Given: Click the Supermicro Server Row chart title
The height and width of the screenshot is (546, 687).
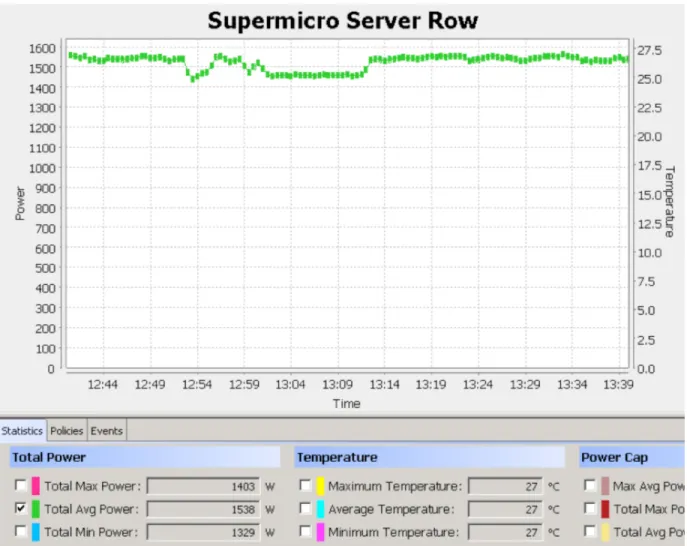Looking at the screenshot, I should [x=343, y=21].
